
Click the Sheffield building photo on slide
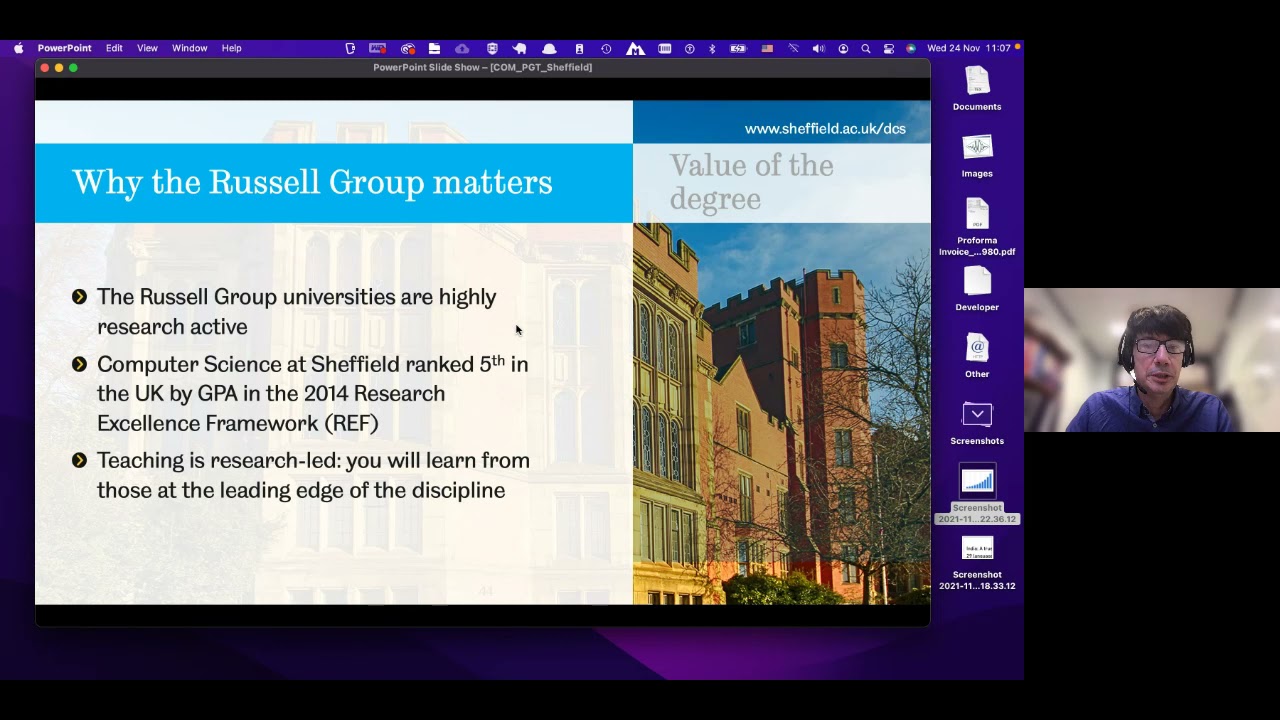click(782, 414)
